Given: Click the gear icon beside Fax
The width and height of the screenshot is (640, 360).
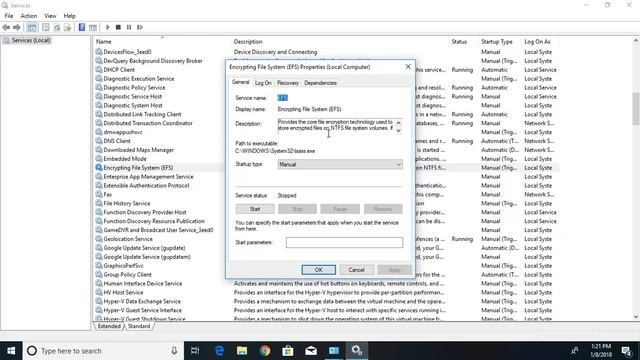Looking at the screenshot, I should [99, 194].
